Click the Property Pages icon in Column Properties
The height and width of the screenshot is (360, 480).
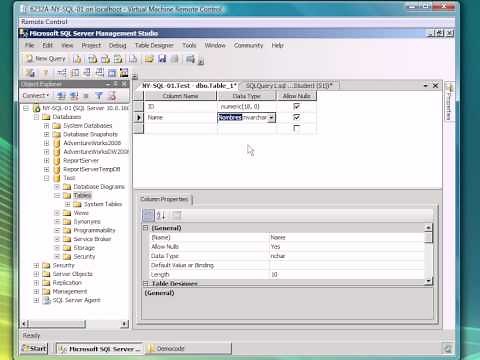[176, 215]
